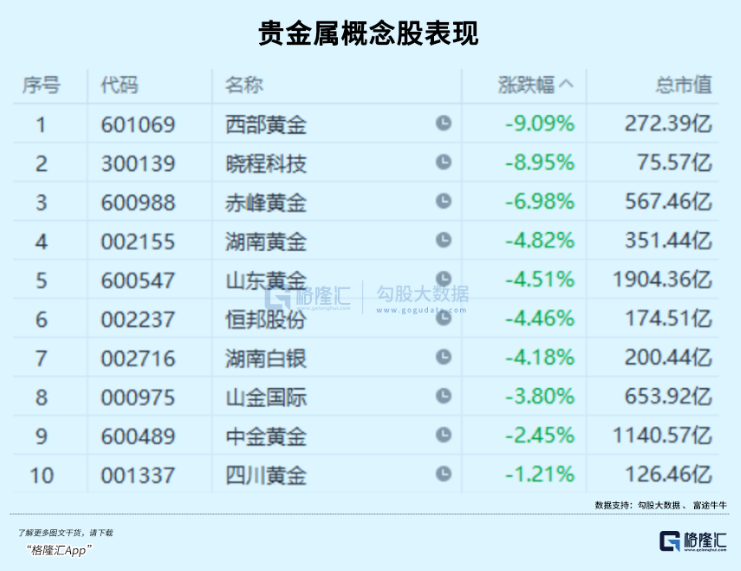Click clock icon beside 湖南黄金
Image resolution: width=741 pixels, height=571 pixels.
(x=443, y=241)
